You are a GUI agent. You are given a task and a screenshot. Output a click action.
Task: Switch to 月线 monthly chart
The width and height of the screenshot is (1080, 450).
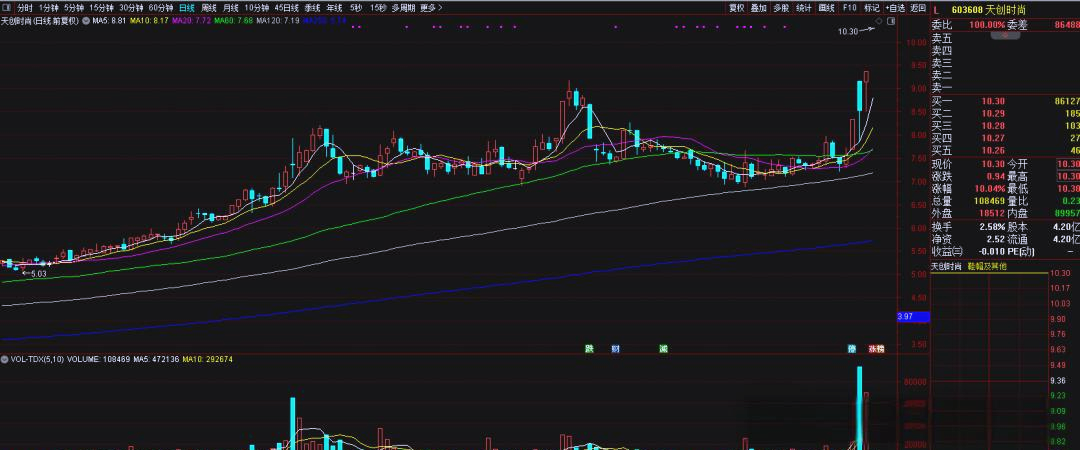click(x=230, y=8)
